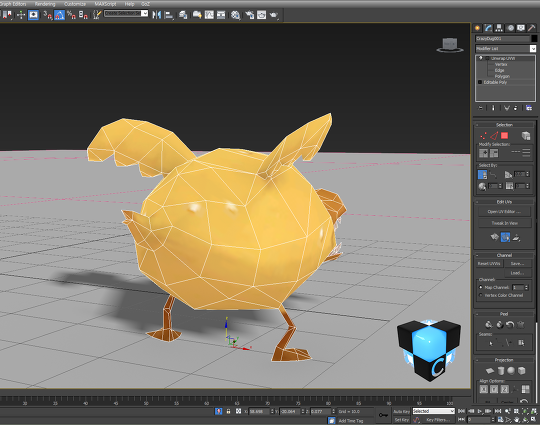Click the Load button in Channel rollout
The height and width of the screenshot is (425, 540).
pyautogui.click(x=518, y=273)
